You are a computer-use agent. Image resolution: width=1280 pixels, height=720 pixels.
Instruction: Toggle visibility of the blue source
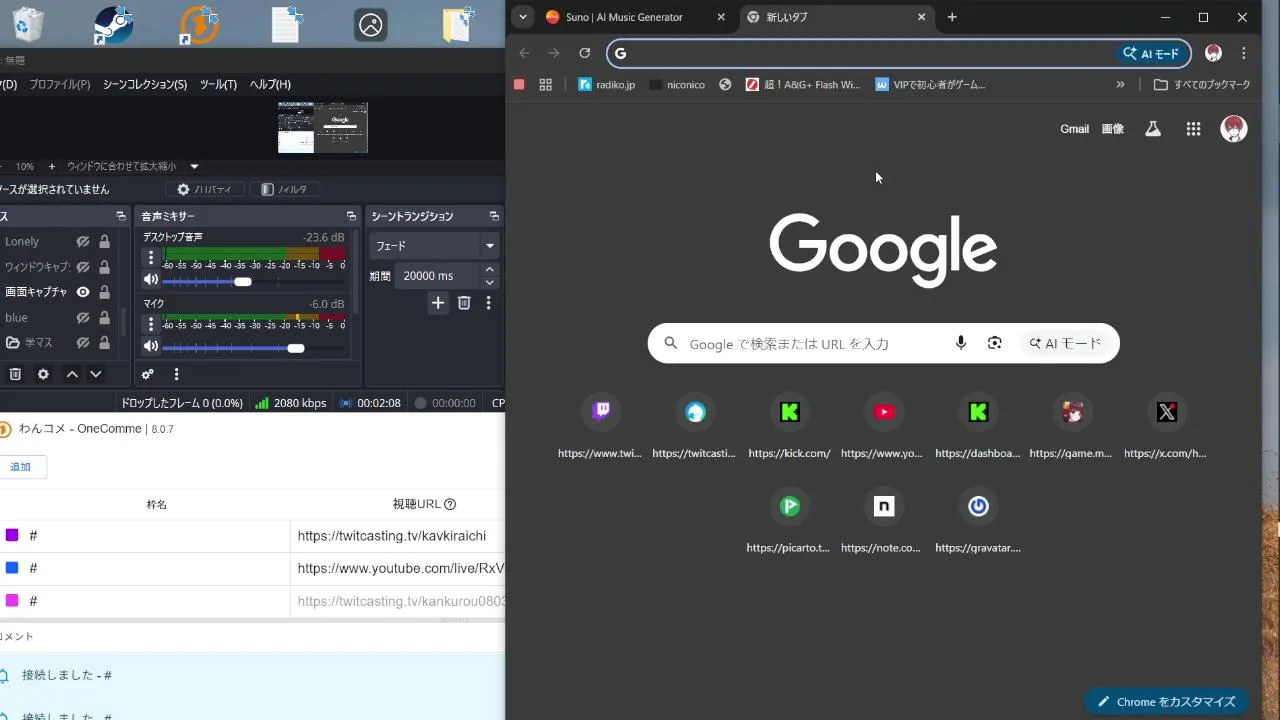point(83,317)
